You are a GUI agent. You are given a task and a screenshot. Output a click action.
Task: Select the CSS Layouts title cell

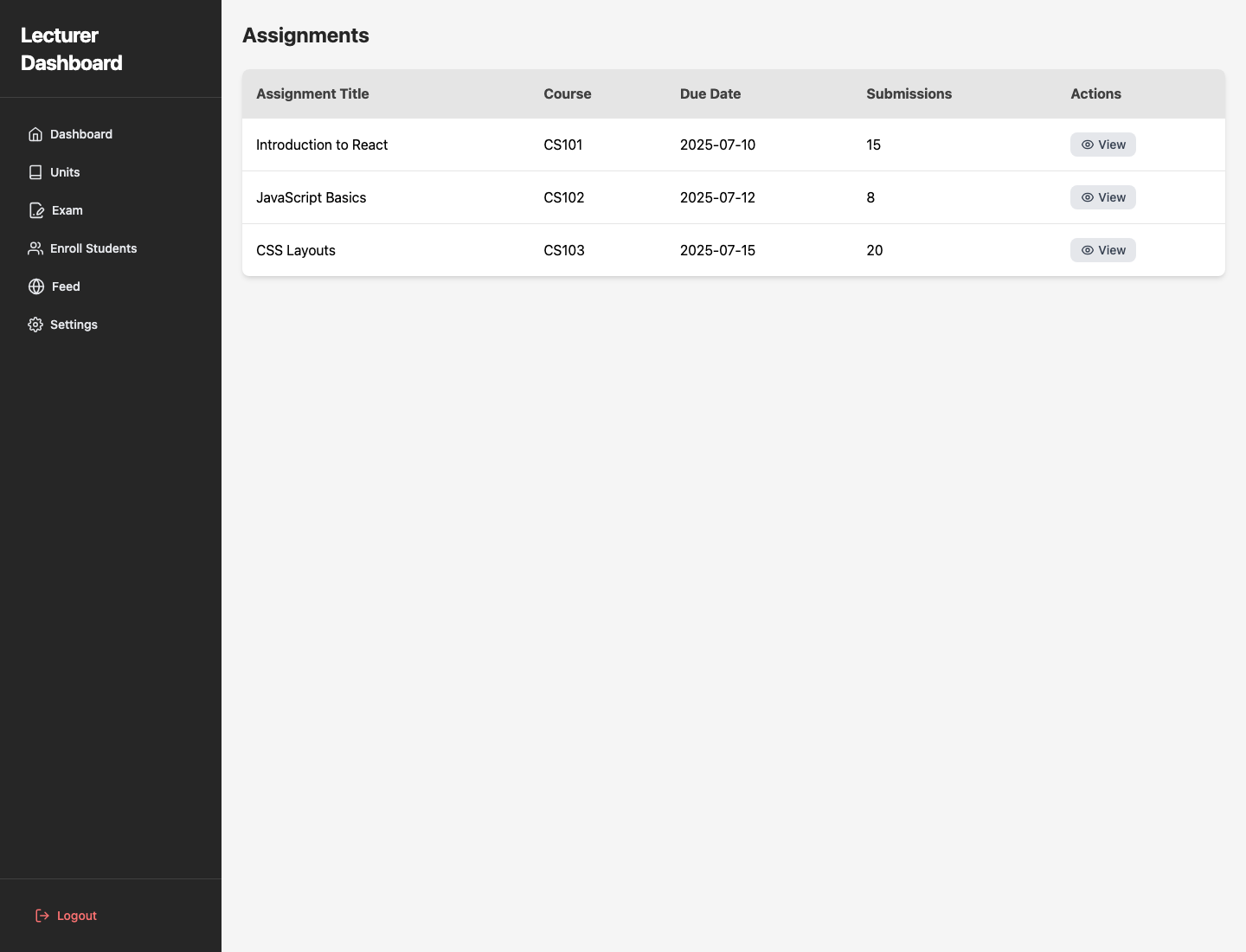point(296,250)
